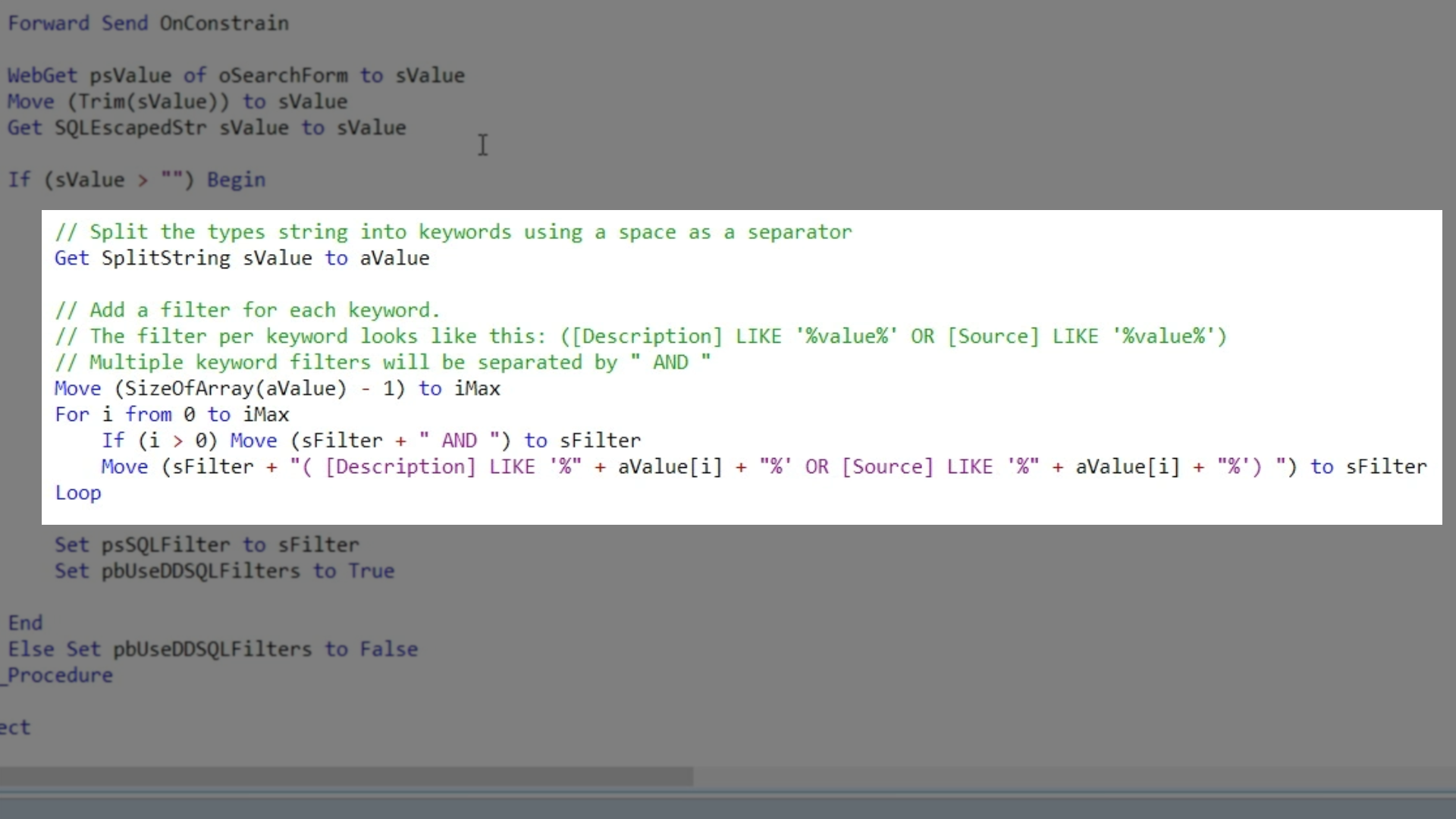1456x819 pixels.
Task: Click 'psSQLFilter' in the Set statement
Action: [x=165, y=545]
